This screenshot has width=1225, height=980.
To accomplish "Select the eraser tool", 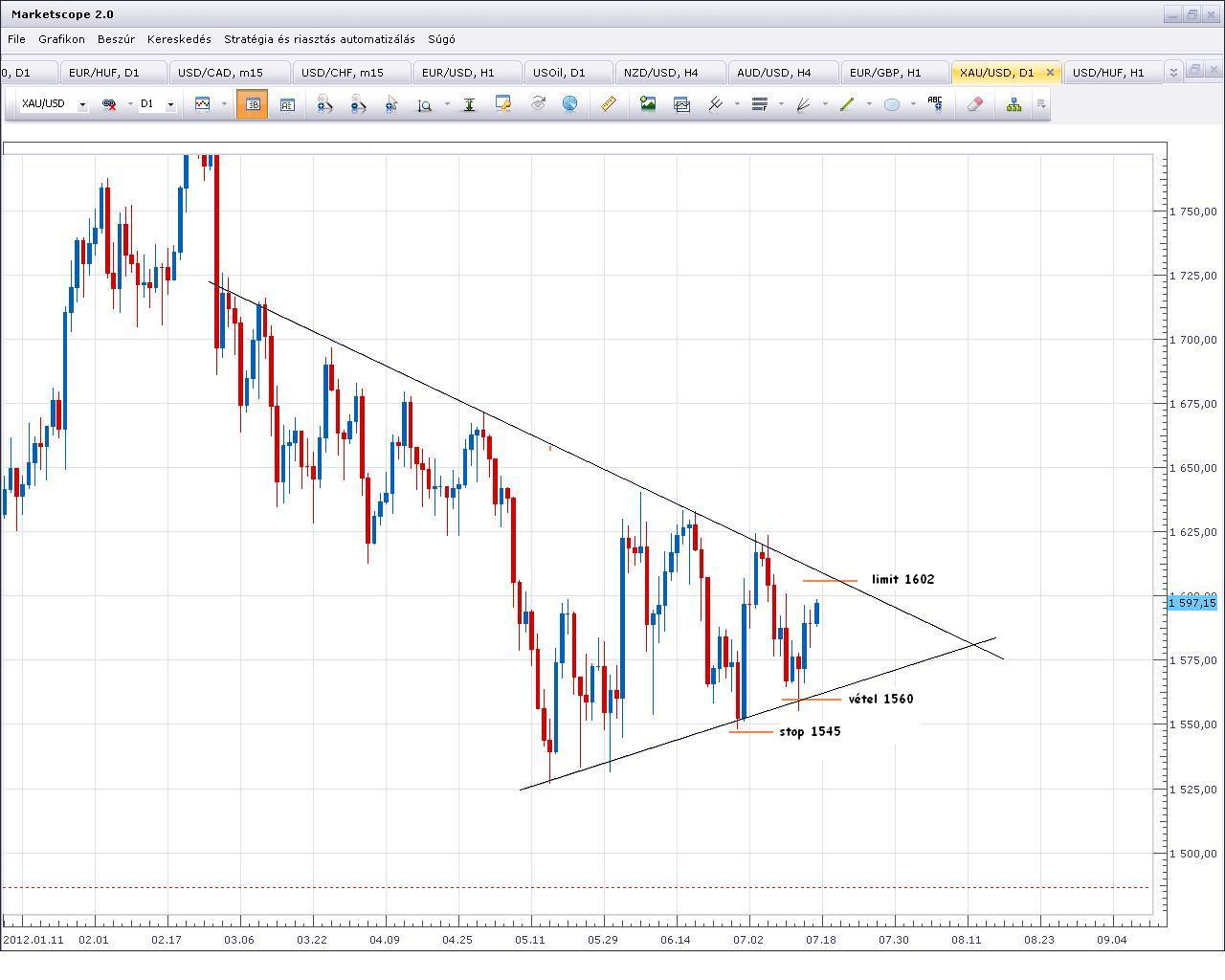I will click(975, 103).
